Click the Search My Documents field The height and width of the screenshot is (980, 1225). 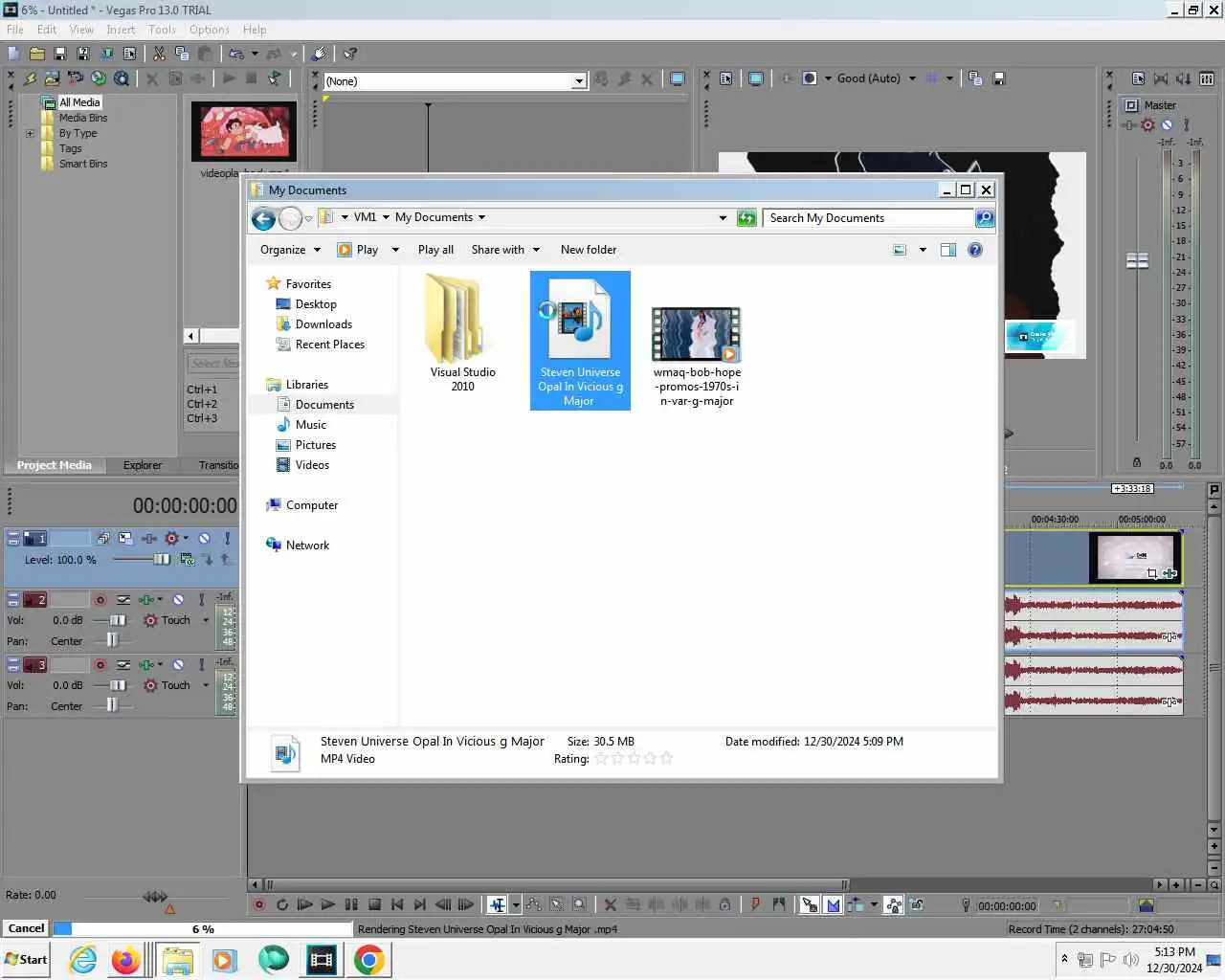[869, 218]
